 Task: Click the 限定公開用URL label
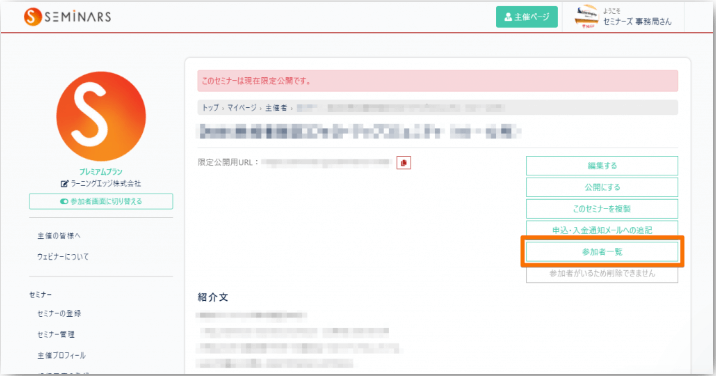click(228, 162)
